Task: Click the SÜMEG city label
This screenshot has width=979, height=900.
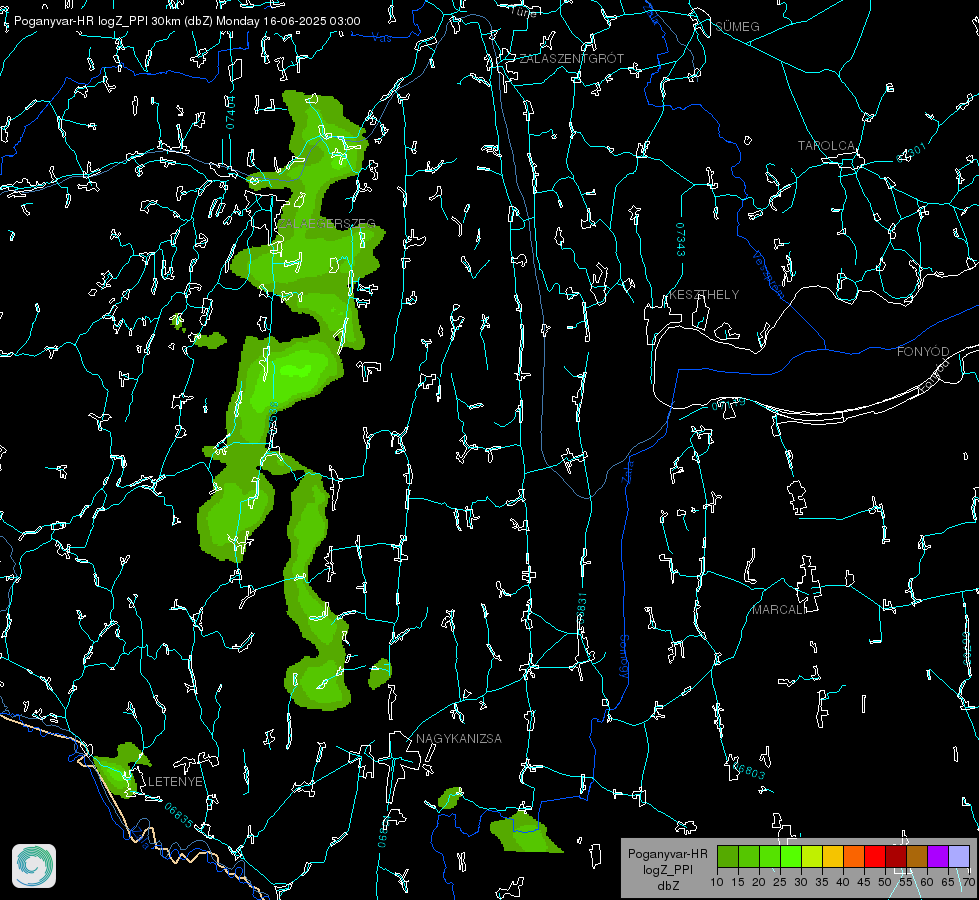Action: point(737,26)
